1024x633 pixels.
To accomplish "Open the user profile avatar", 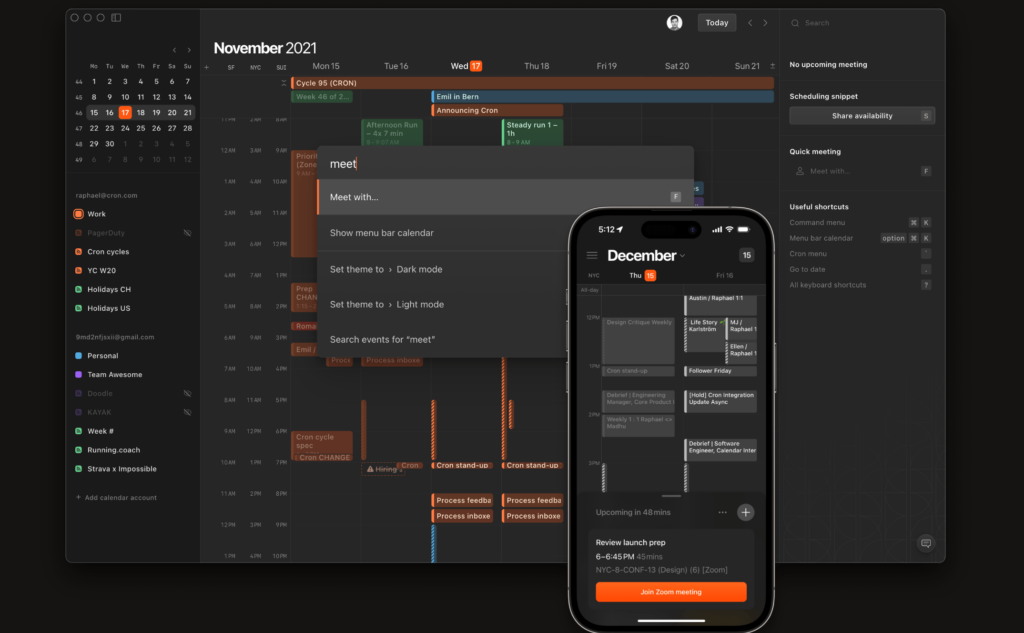I will point(674,23).
